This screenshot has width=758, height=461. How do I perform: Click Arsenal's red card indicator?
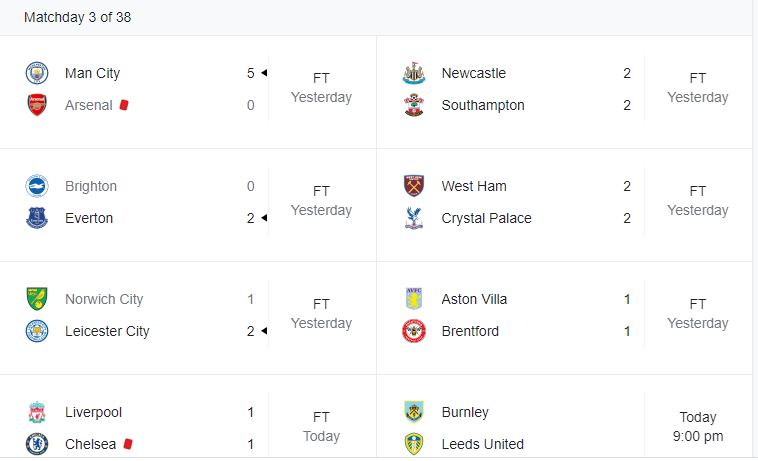point(125,104)
